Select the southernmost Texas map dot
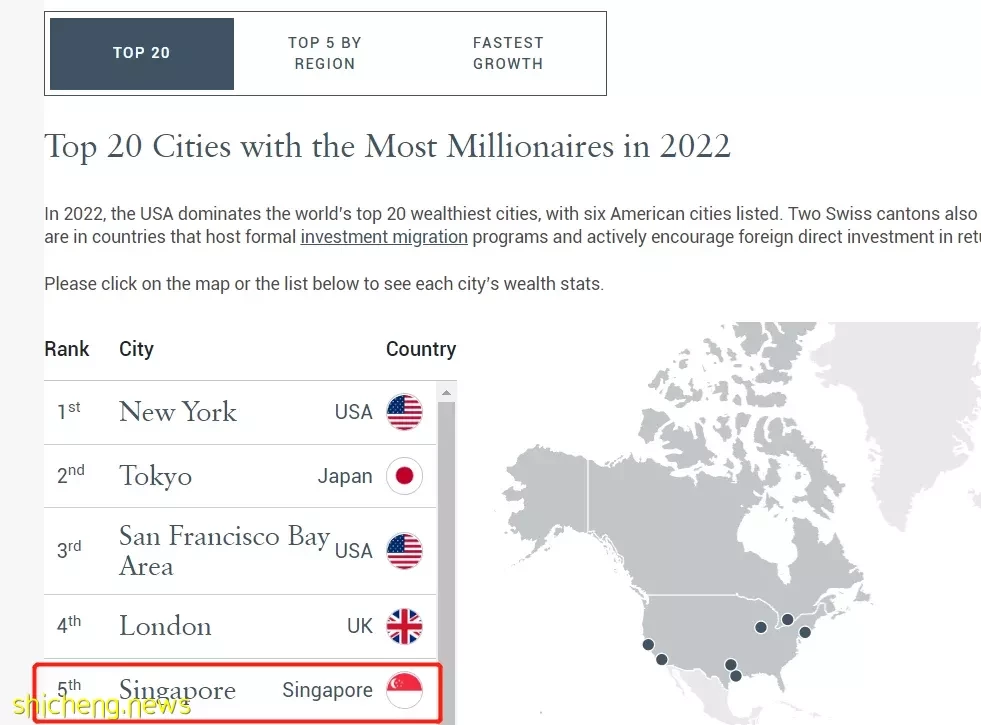Screen dimensions: 981x725 point(736,676)
